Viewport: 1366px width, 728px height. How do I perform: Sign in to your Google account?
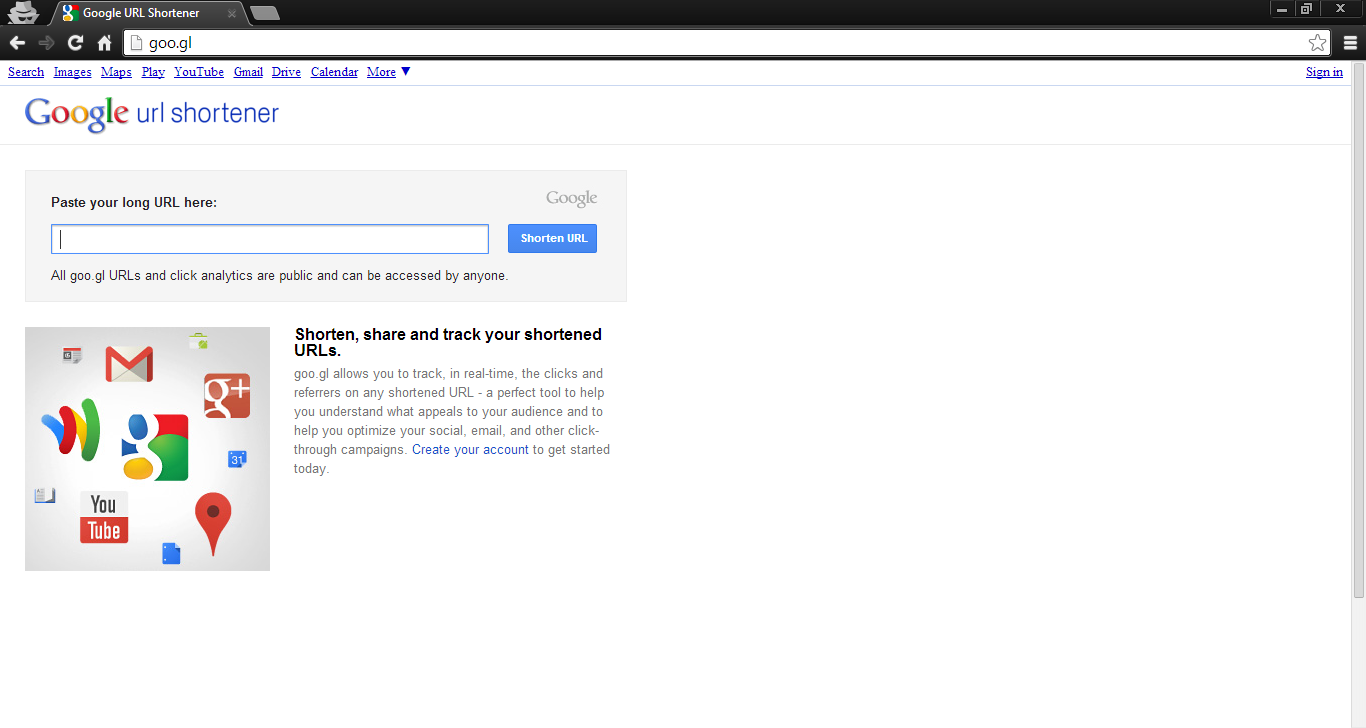click(x=1323, y=71)
